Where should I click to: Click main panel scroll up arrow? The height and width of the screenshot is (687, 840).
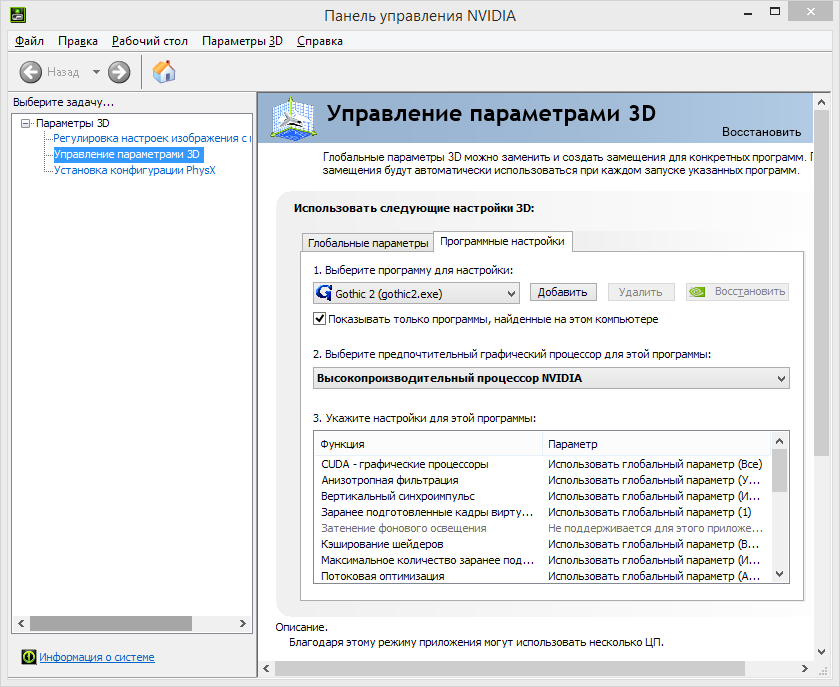tap(821, 101)
